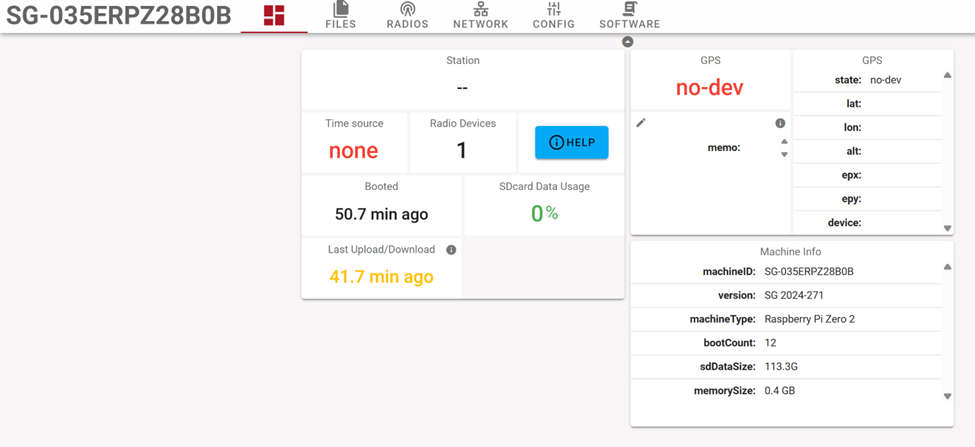Click the Machine Info scroll-down arrow
This screenshot has height=447, width=975.
pyautogui.click(x=947, y=396)
